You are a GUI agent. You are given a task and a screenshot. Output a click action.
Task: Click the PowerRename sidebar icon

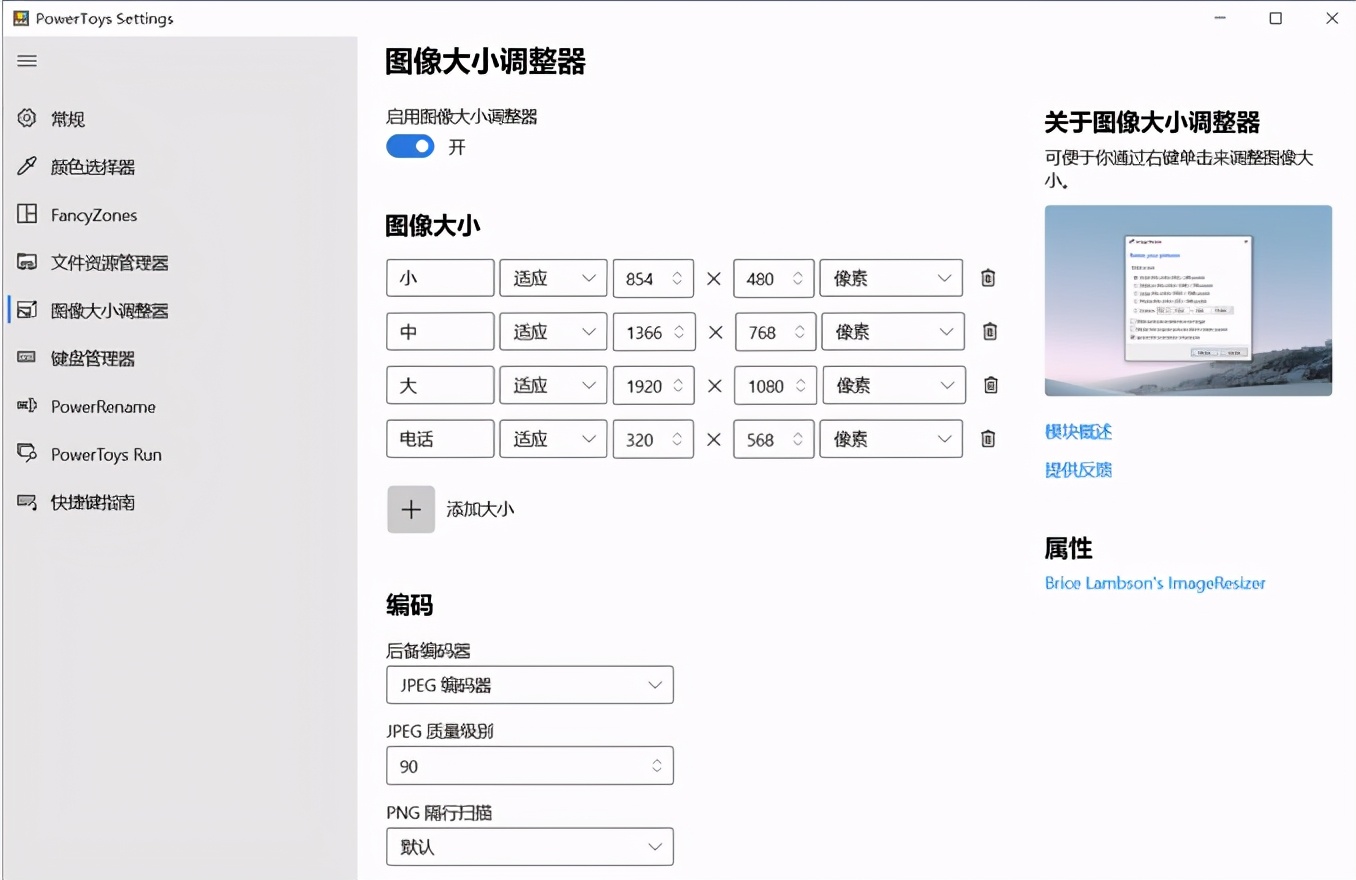pos(27,406)
